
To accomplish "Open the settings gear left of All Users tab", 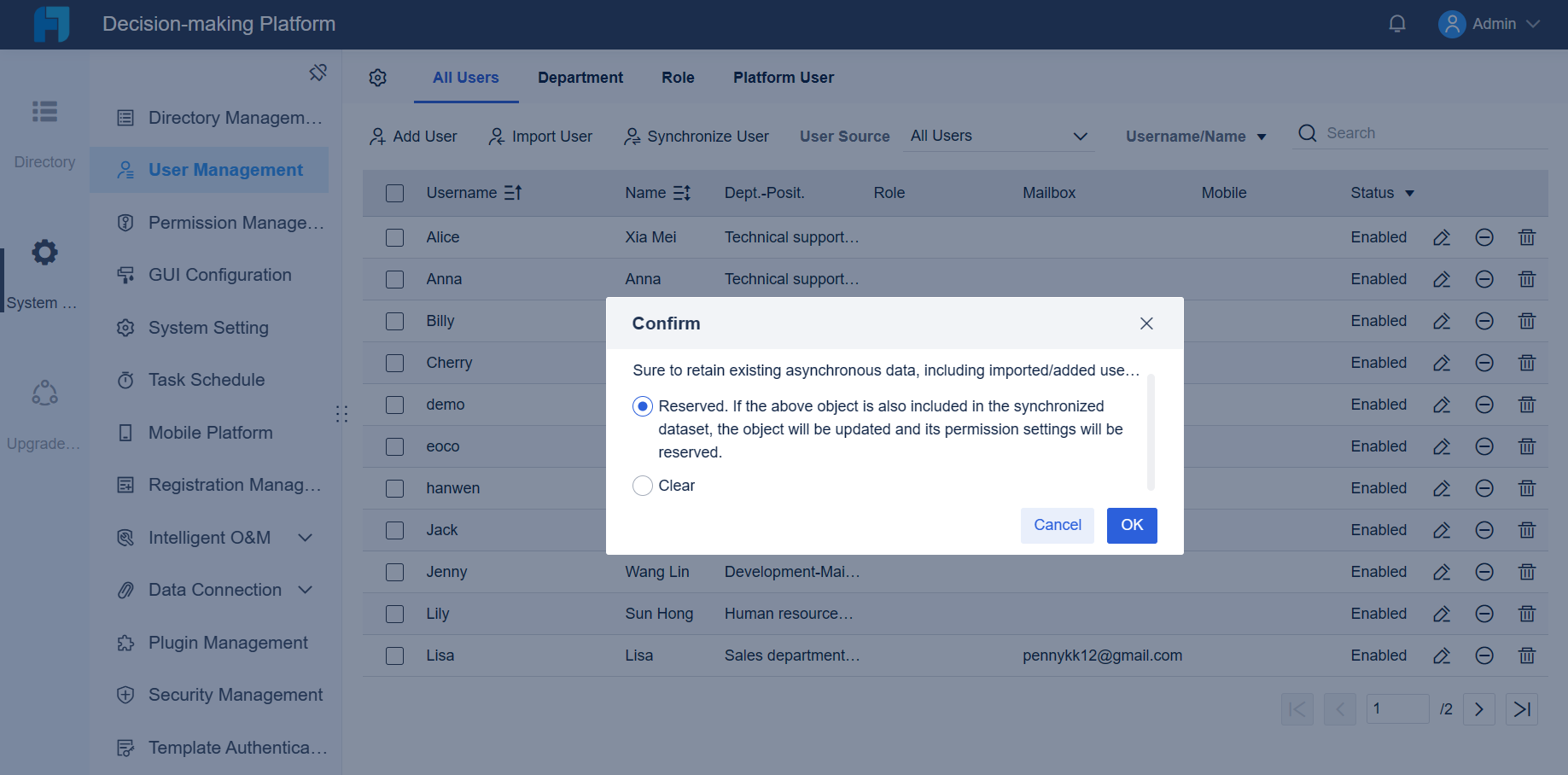I will pos(378,77).
